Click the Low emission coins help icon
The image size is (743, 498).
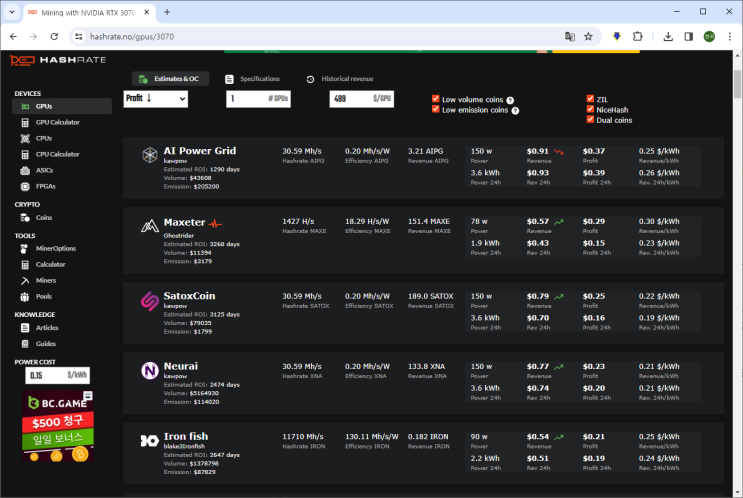[515, 111]
